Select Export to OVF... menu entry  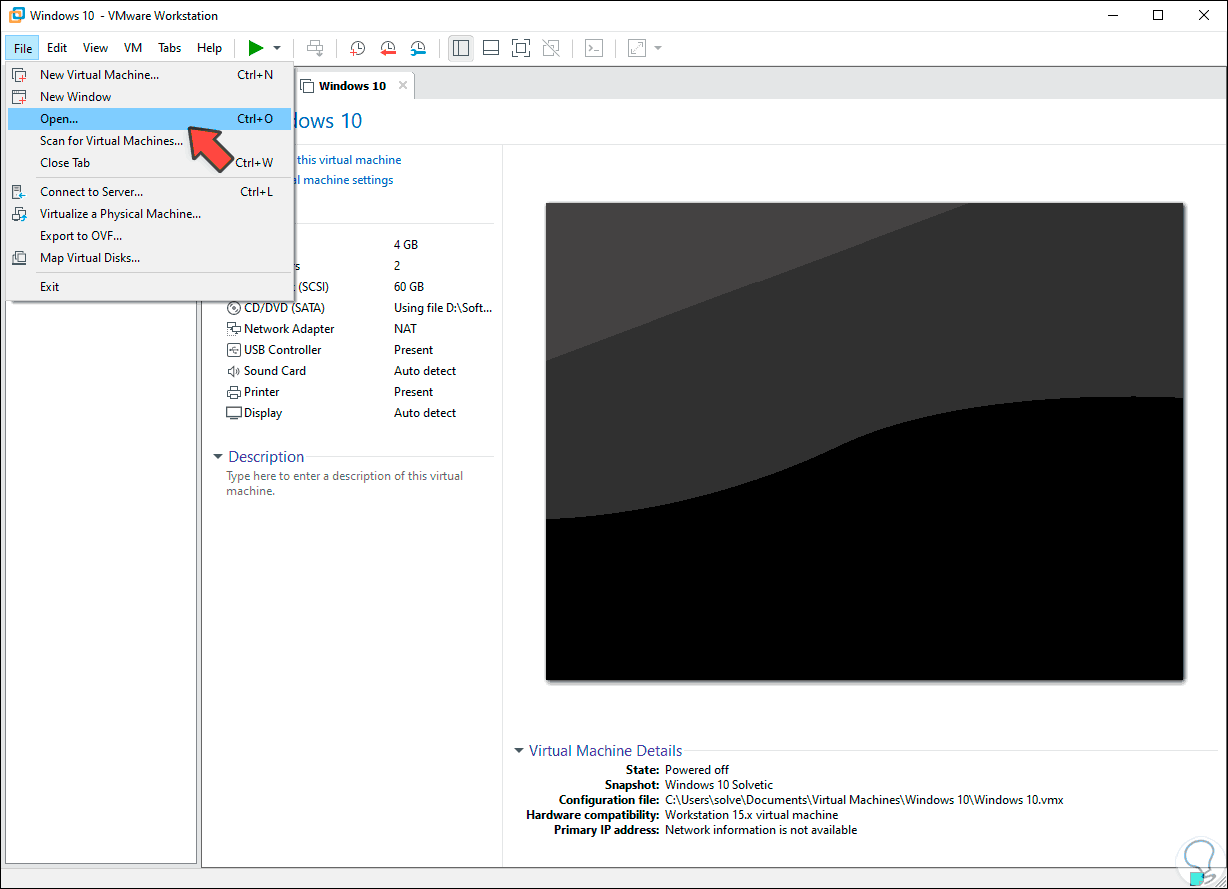click(149, 236)
